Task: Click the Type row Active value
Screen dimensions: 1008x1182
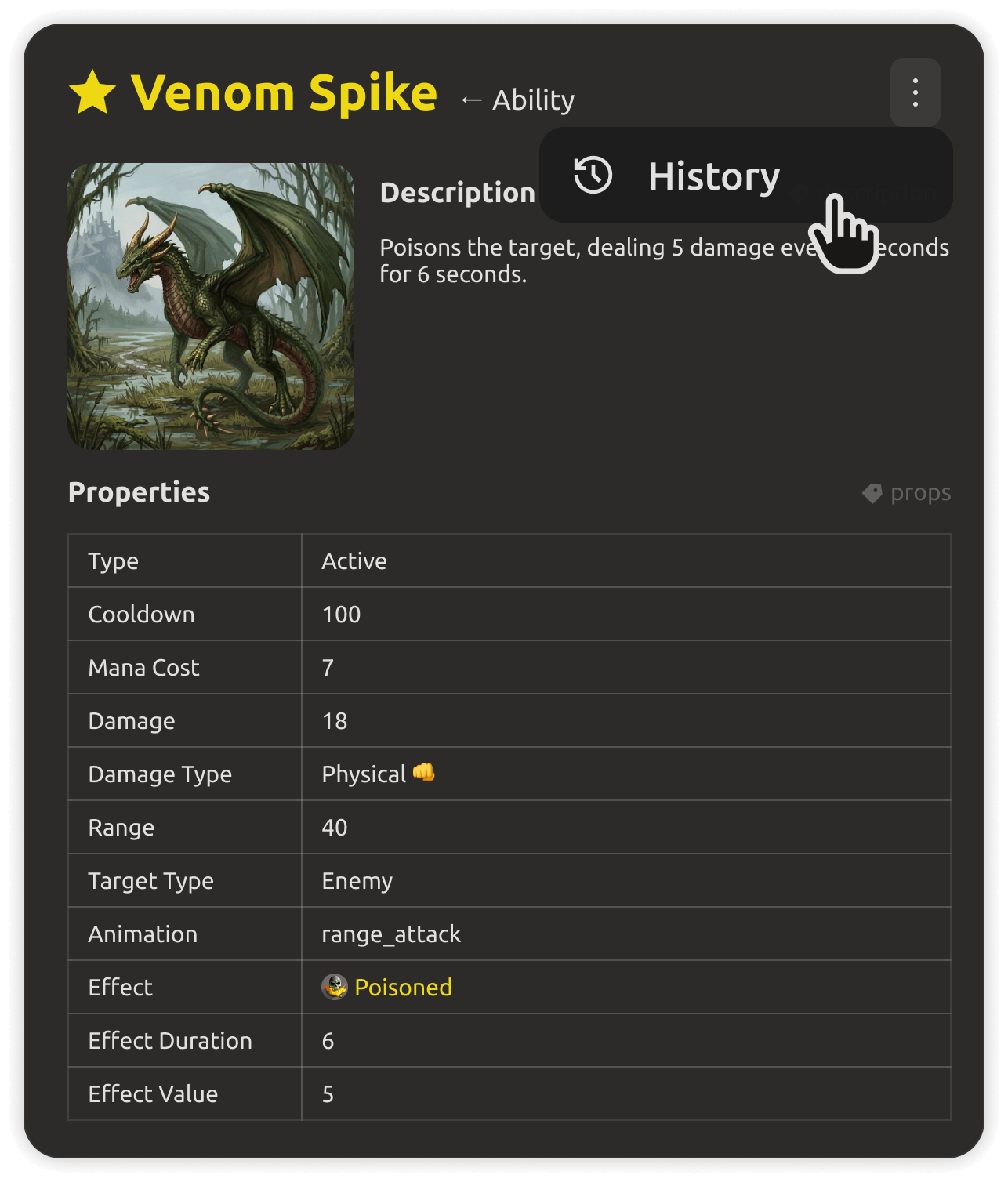Action: (354, 561)
